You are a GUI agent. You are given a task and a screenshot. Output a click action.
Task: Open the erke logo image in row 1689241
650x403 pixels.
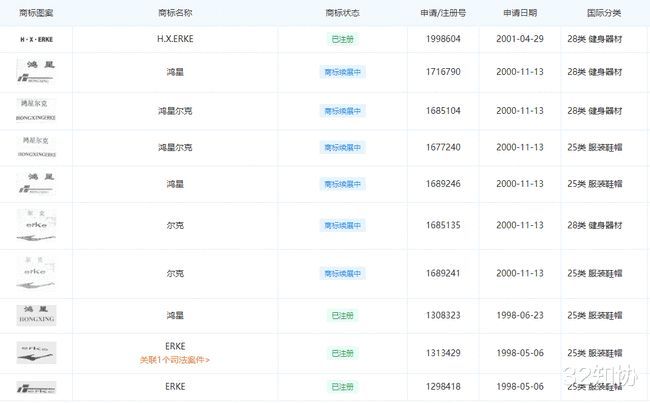point(36,273)
